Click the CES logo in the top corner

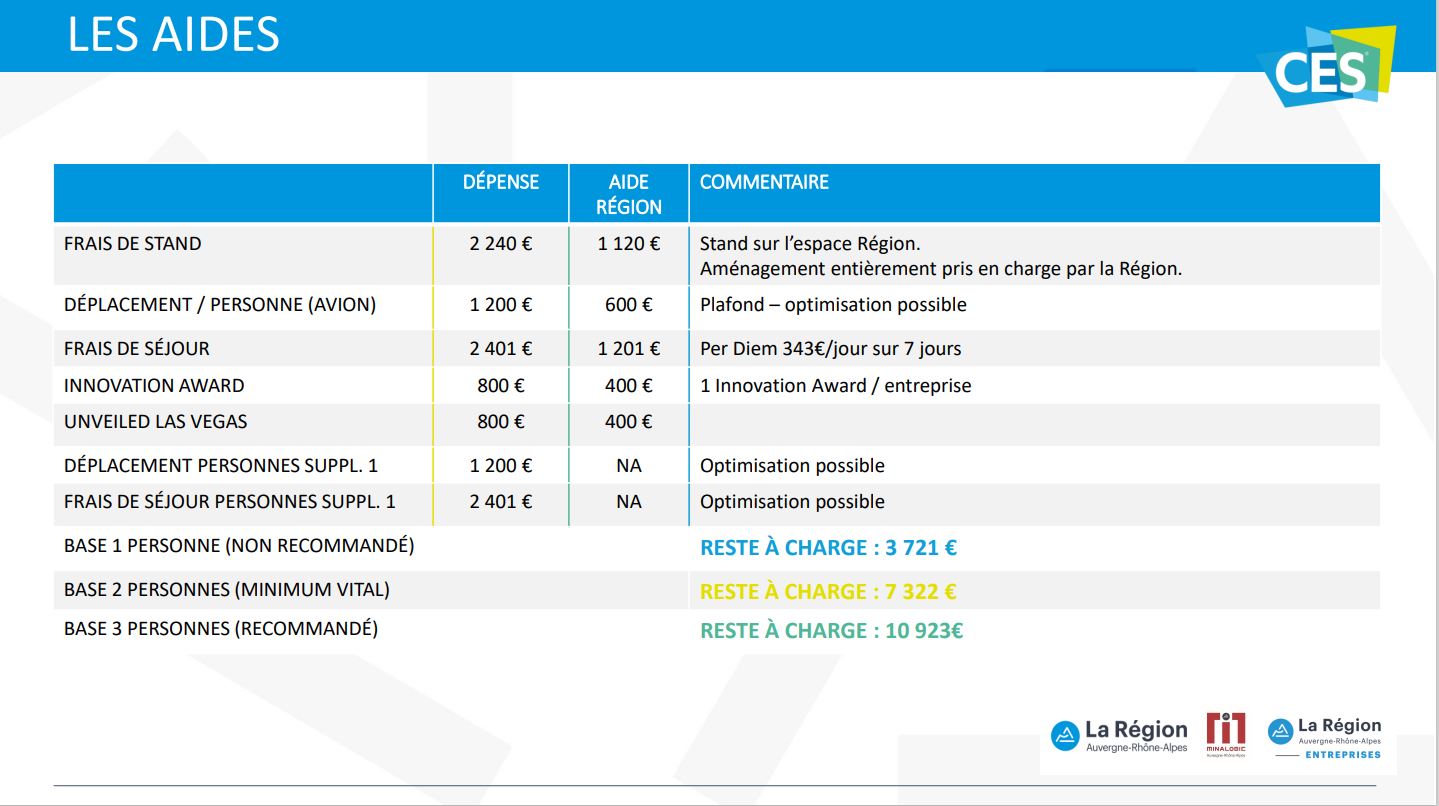pos(1326,67)
